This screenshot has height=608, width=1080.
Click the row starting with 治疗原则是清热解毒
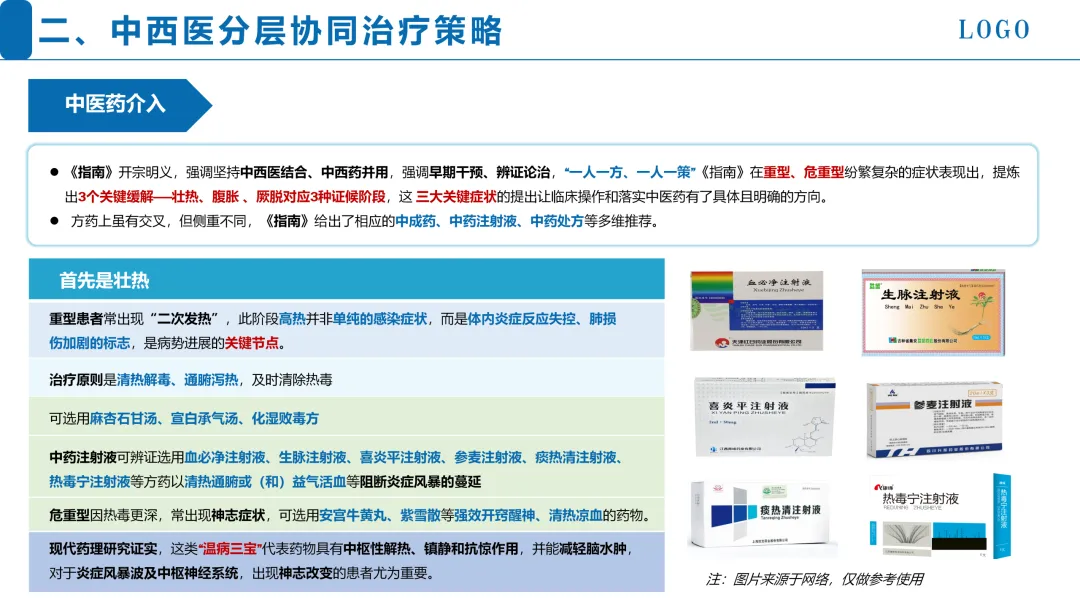[346, 379]
